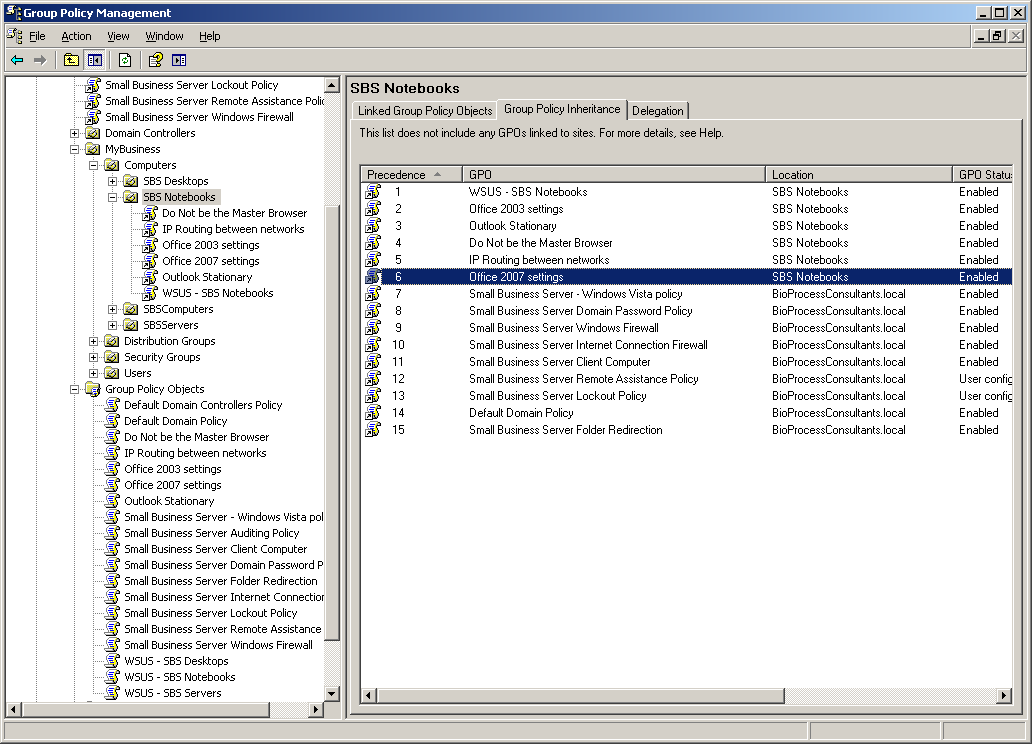Expand the Domain Controllers node
This screenshot has height=744, width=1032.
(75, 132)
